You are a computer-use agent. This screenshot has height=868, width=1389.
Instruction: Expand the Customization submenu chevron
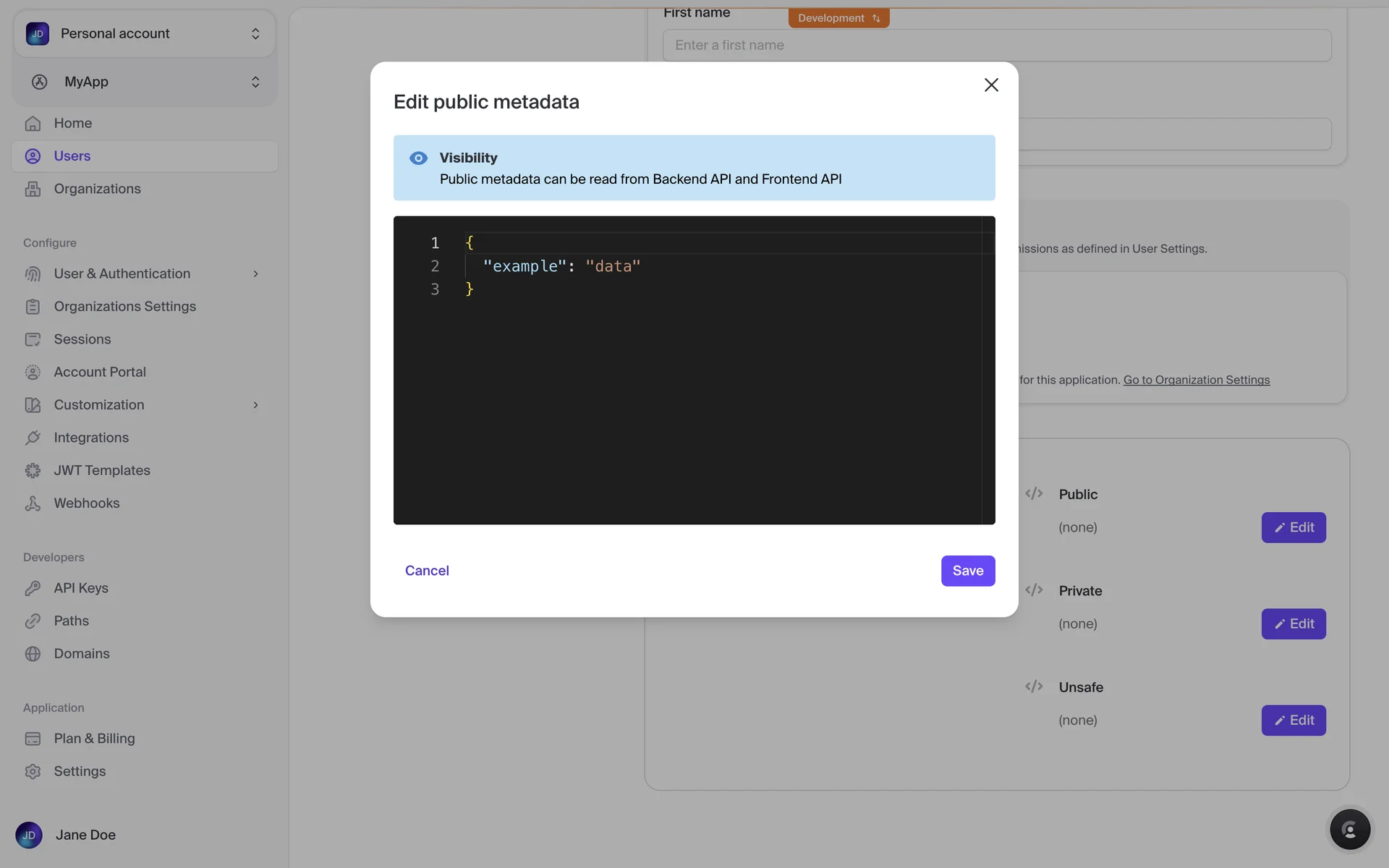(x=255, y=405)
